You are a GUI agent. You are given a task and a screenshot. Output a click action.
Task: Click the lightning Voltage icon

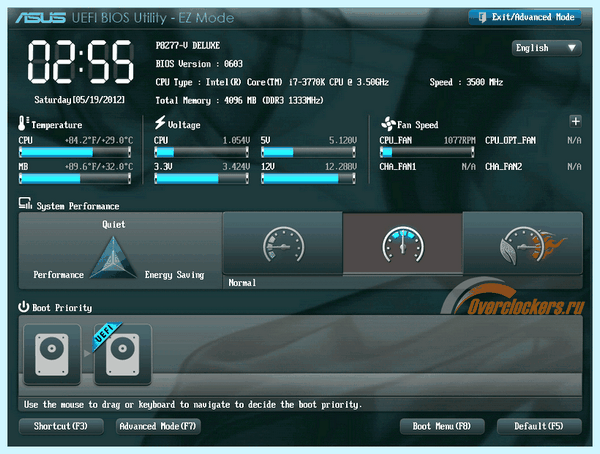click(x=160, y=122)
